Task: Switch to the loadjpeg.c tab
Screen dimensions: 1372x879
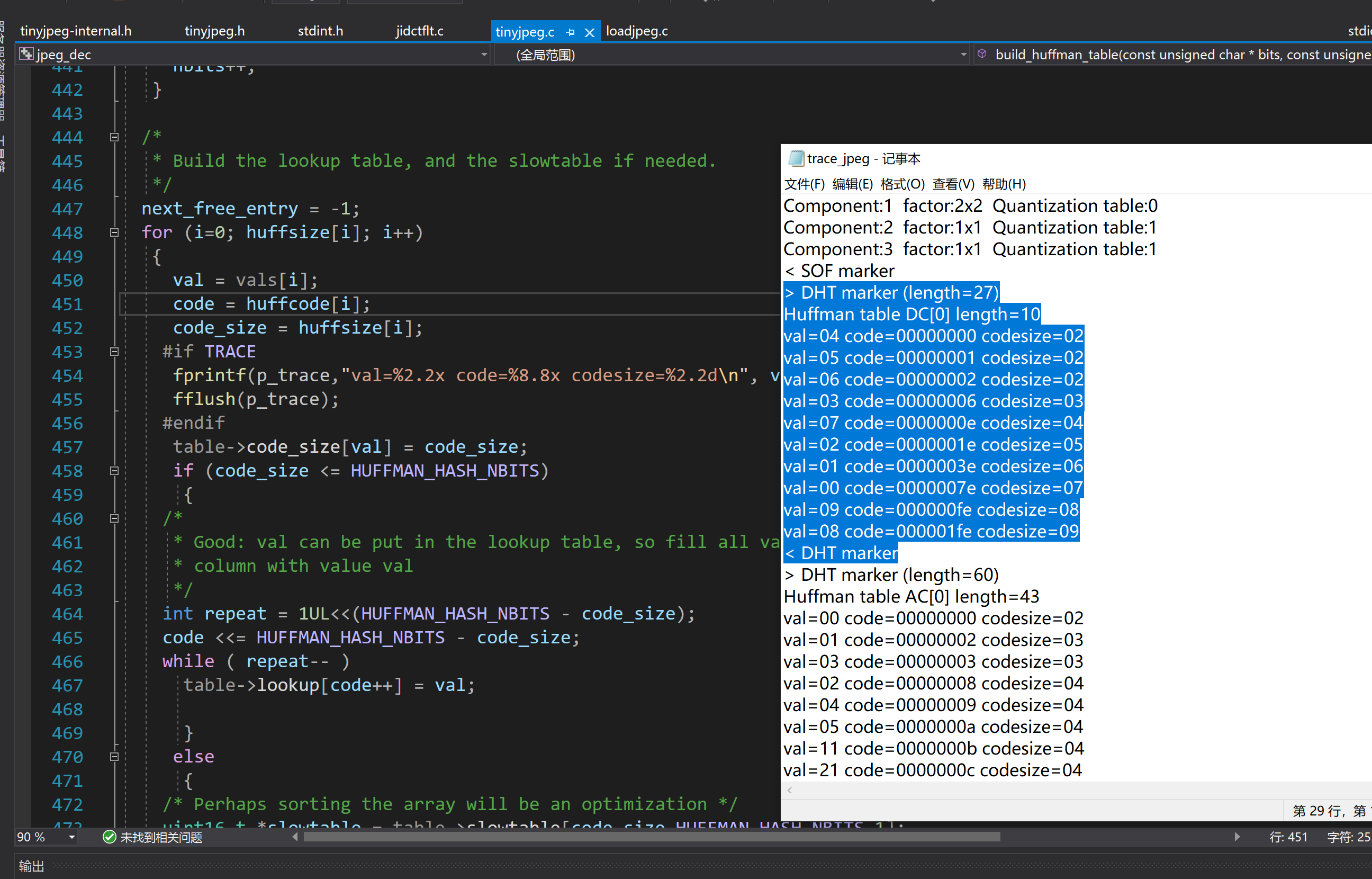Action: 637,31
